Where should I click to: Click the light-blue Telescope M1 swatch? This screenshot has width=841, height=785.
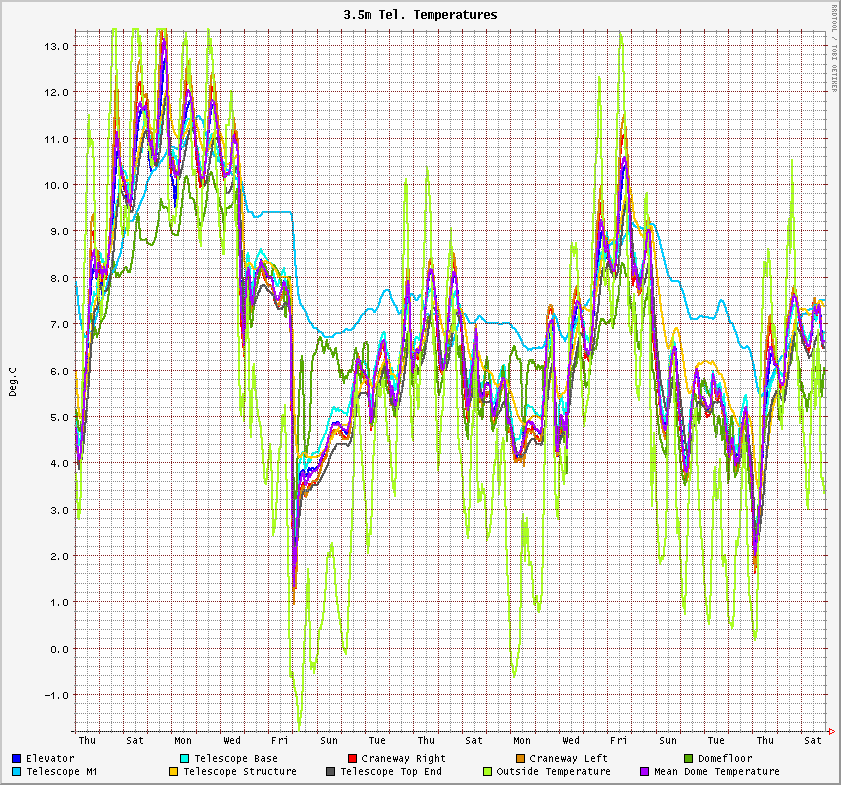point(17,772)
